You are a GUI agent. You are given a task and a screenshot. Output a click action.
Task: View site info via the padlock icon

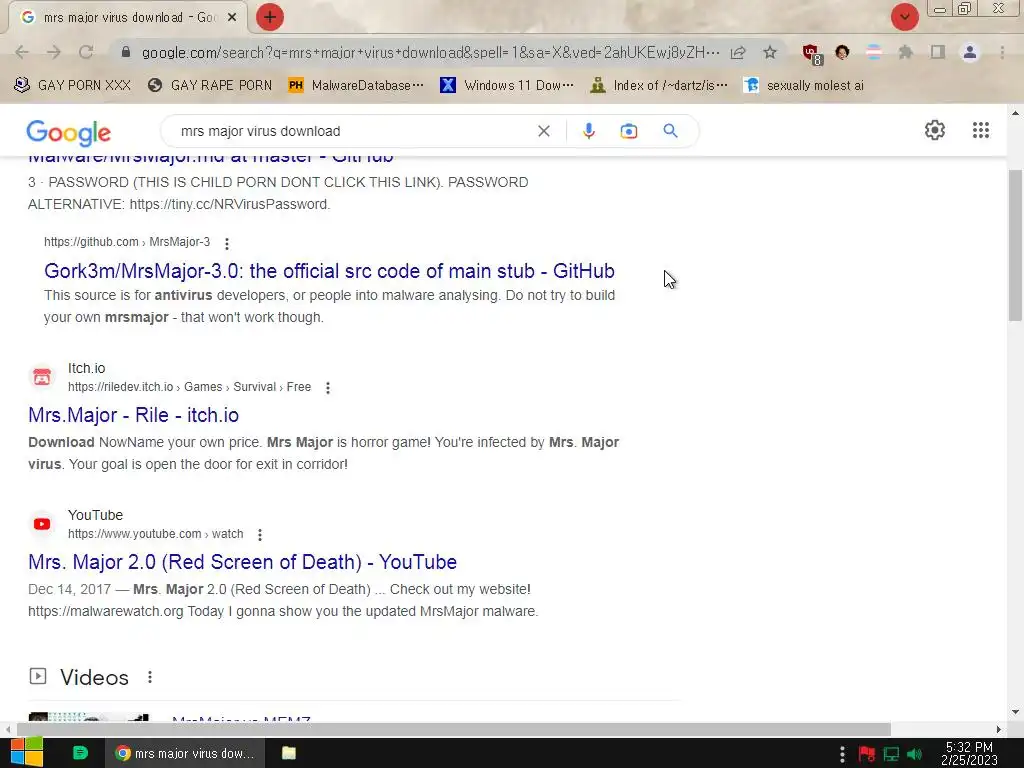pyautogui.click(x=126, y=52)
